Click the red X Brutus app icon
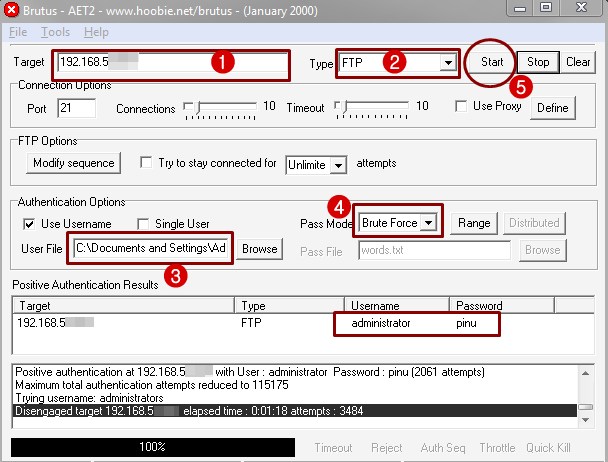Image resolution: width=608 pixels, height=462 pixels. click(x=11, y=10)
